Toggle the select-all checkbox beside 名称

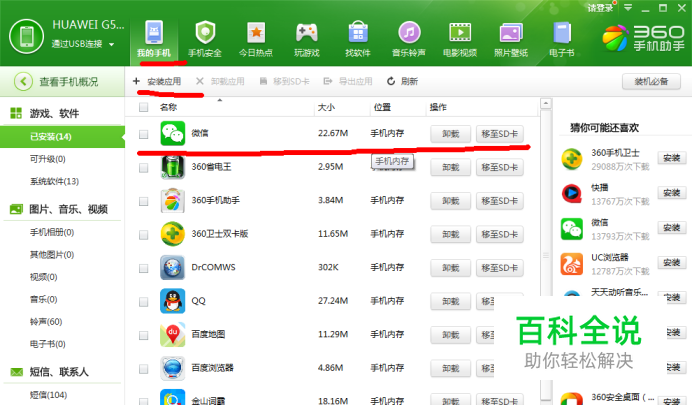coord(143,107)
